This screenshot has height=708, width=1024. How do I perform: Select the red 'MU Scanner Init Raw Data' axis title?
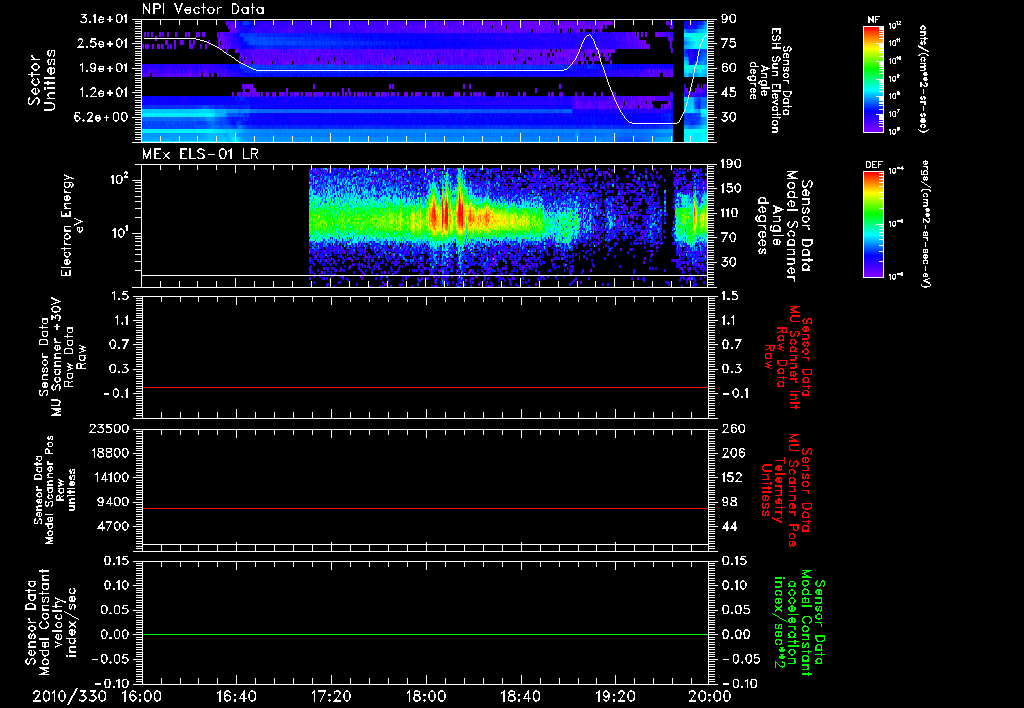[x=788, y=357]
